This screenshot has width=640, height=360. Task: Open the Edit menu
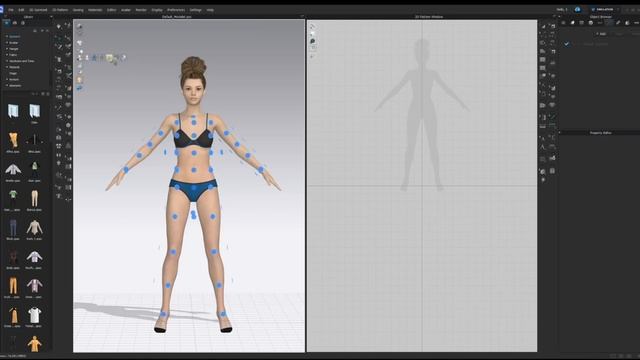click(21, 10)
